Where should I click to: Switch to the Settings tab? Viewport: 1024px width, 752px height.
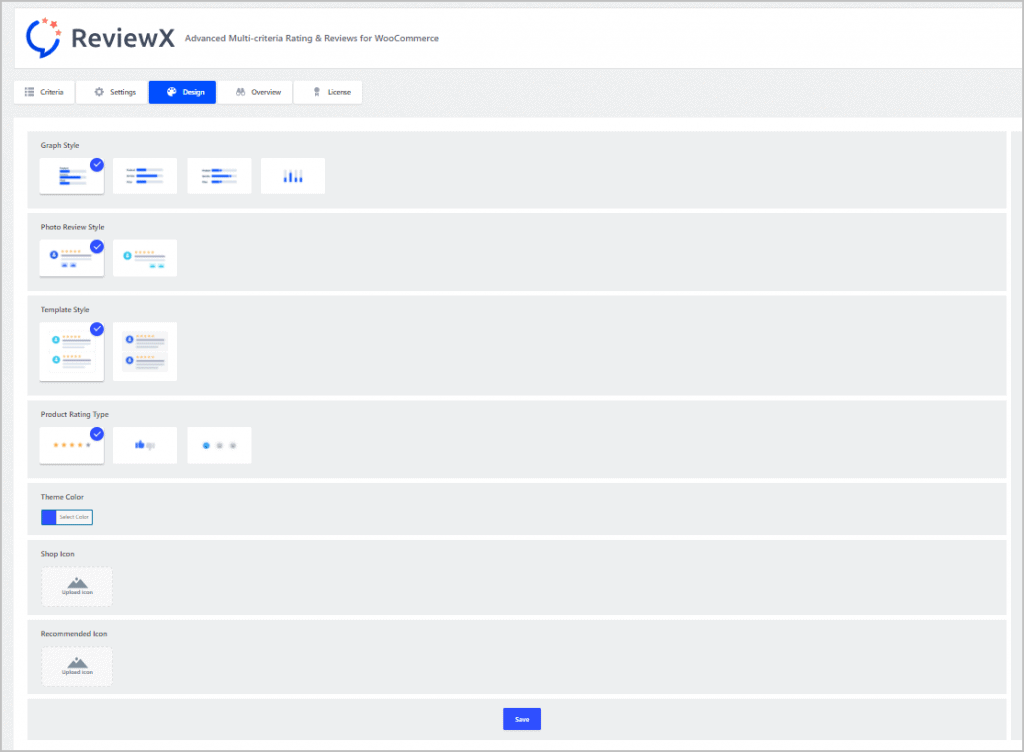tap(113, 92)
